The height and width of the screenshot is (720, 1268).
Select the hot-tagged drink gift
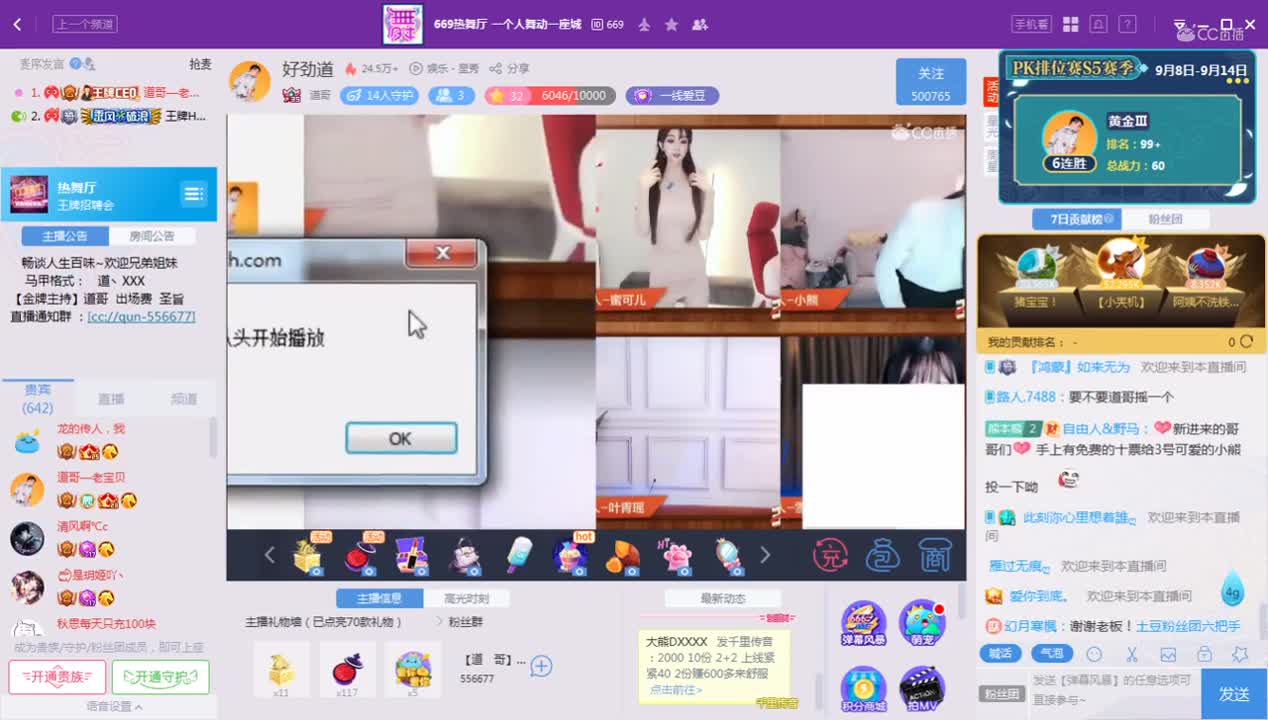click(x=572, y=555)
